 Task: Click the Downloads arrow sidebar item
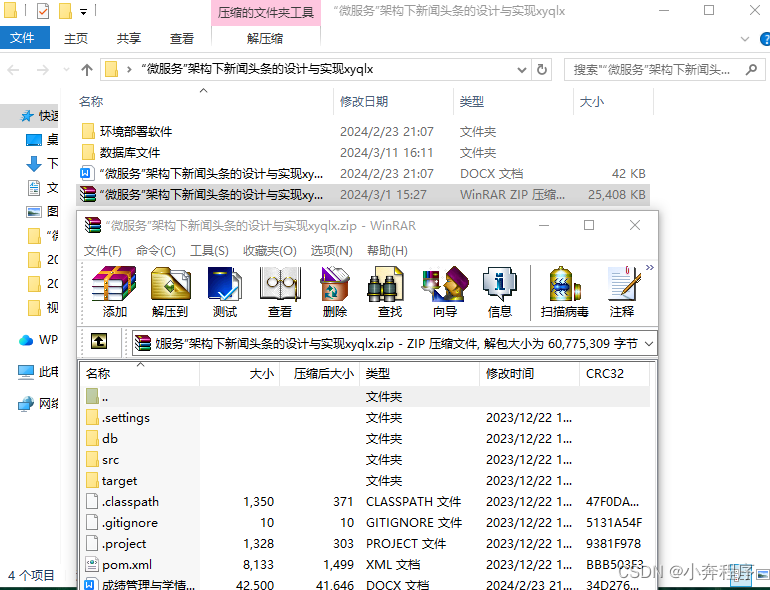pos(42,164)
